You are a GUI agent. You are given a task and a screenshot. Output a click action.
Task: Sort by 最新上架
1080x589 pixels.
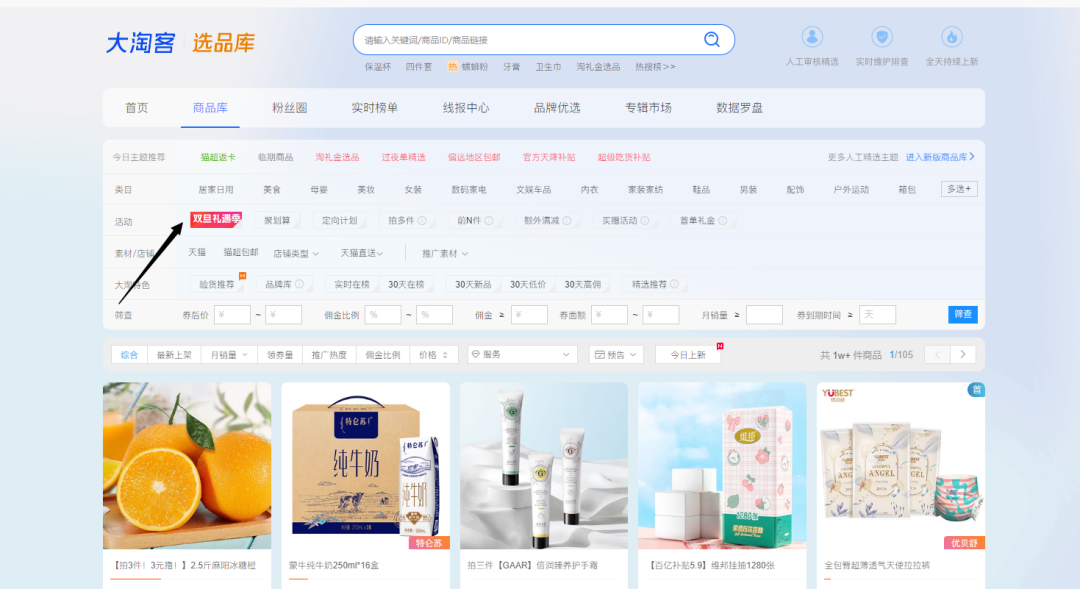click(174, 355)
